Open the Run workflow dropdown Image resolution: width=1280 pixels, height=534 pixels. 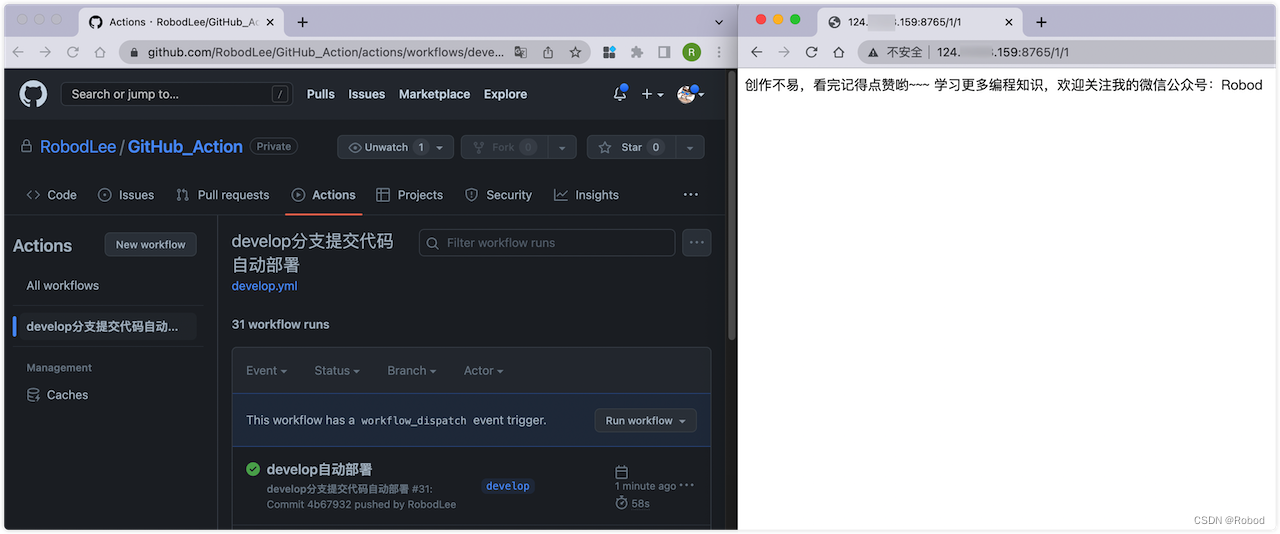(645, 421)
